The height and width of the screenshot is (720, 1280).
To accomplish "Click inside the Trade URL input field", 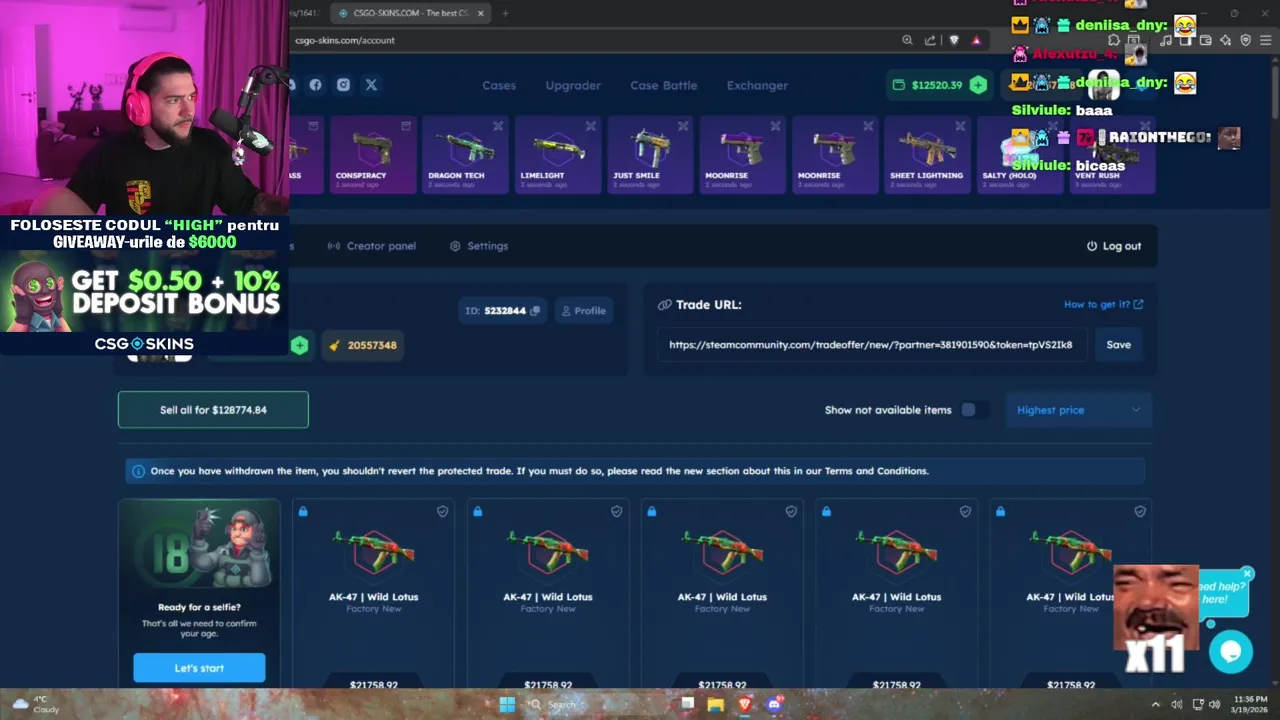I will pos(871,345).
